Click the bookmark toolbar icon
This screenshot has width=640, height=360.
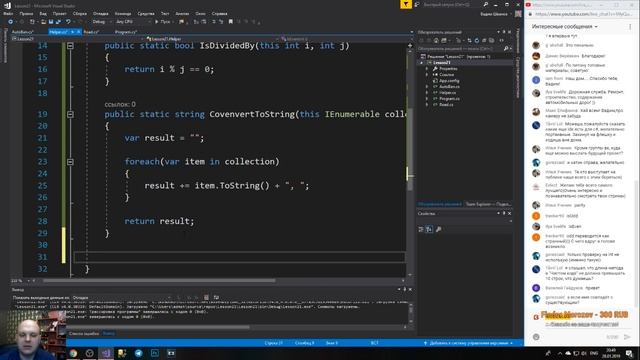(x=231, y=22)
